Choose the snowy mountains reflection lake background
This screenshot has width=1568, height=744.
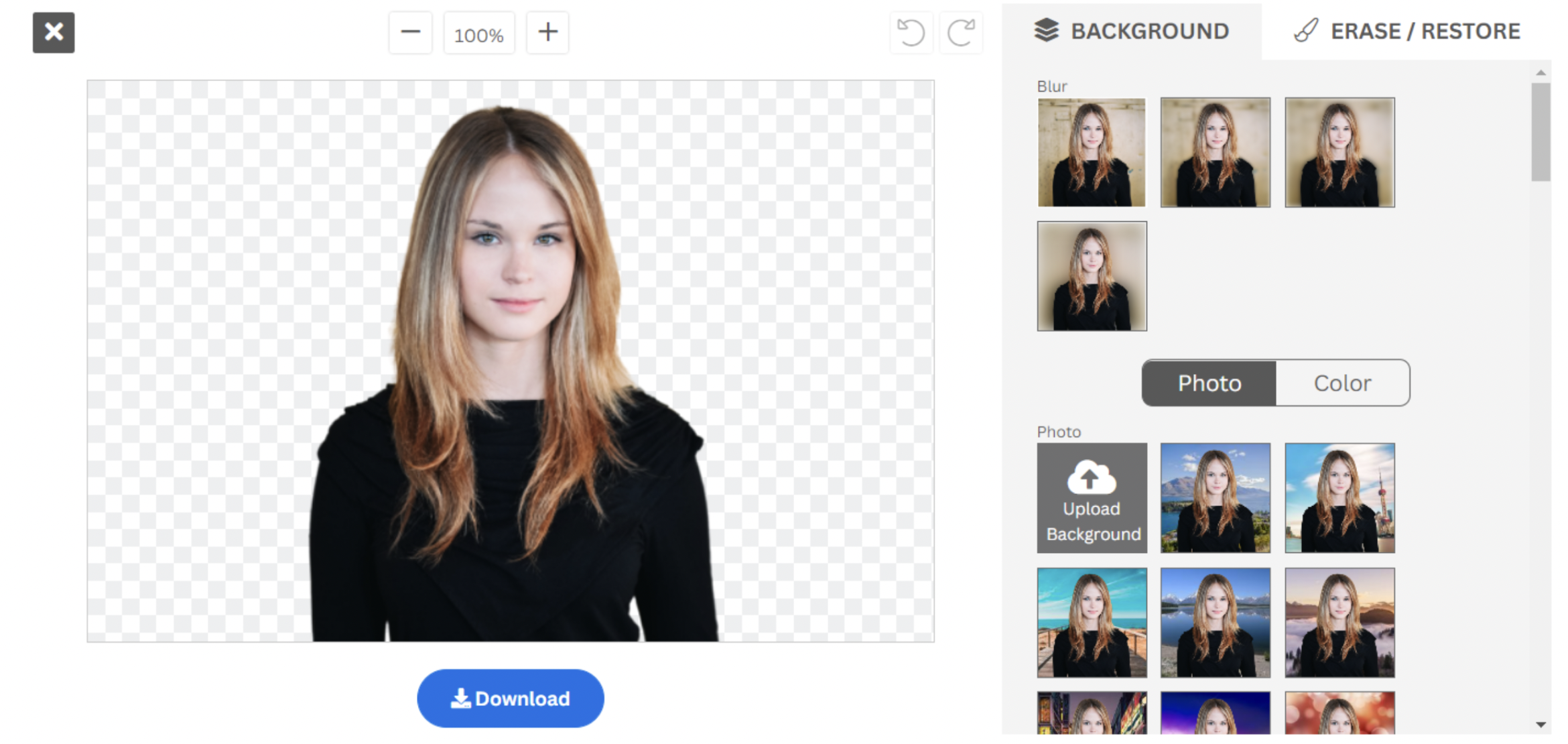point(1216,623)
